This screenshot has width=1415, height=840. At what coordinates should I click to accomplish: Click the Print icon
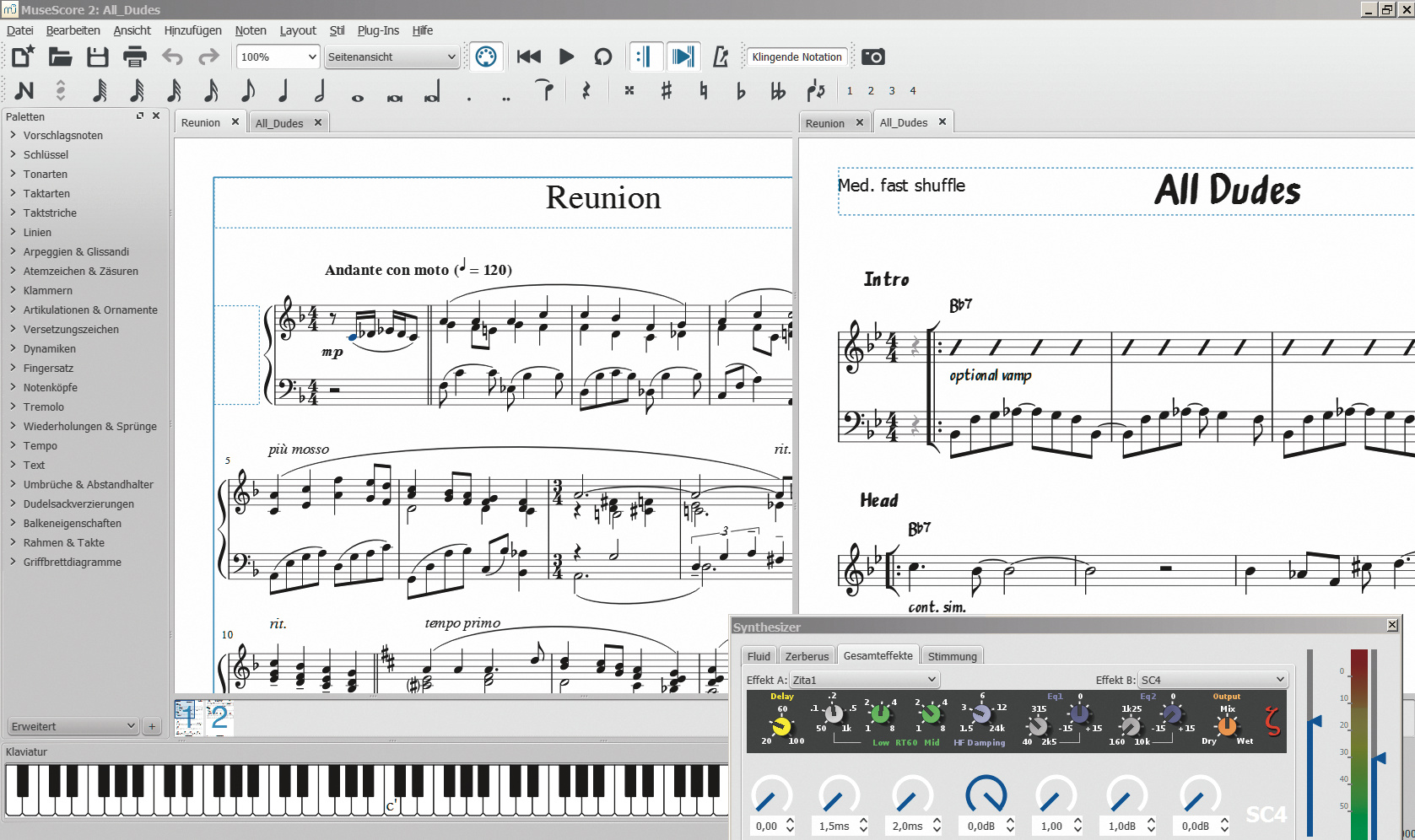pos(135,57)
